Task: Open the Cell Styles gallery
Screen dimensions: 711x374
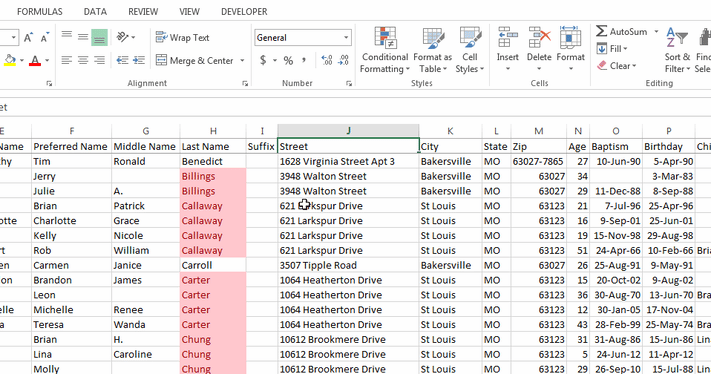Action: click(x=470, y=50)
